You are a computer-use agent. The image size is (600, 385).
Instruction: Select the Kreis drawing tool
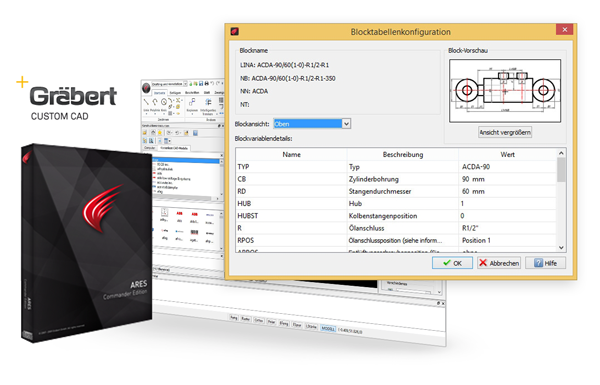point(164,105)
